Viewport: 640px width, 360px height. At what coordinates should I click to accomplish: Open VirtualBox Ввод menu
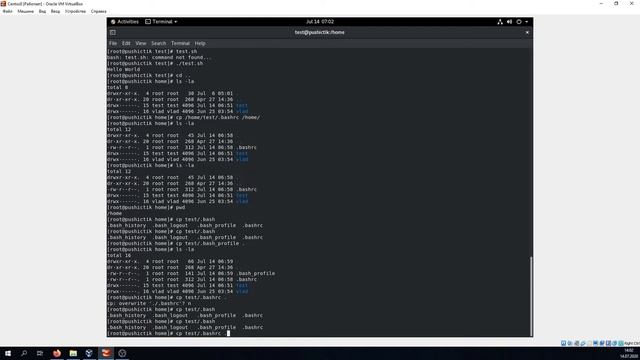pos(55,11)
